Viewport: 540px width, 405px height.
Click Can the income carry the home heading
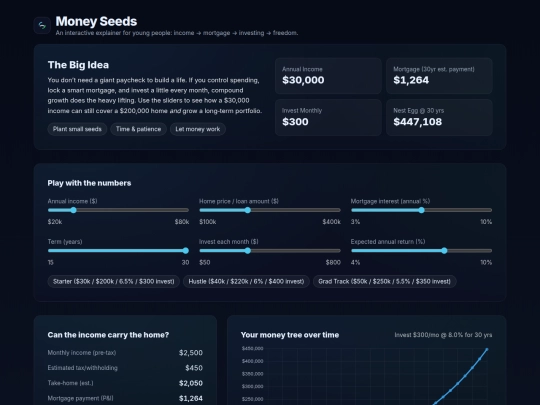[108, 335]
